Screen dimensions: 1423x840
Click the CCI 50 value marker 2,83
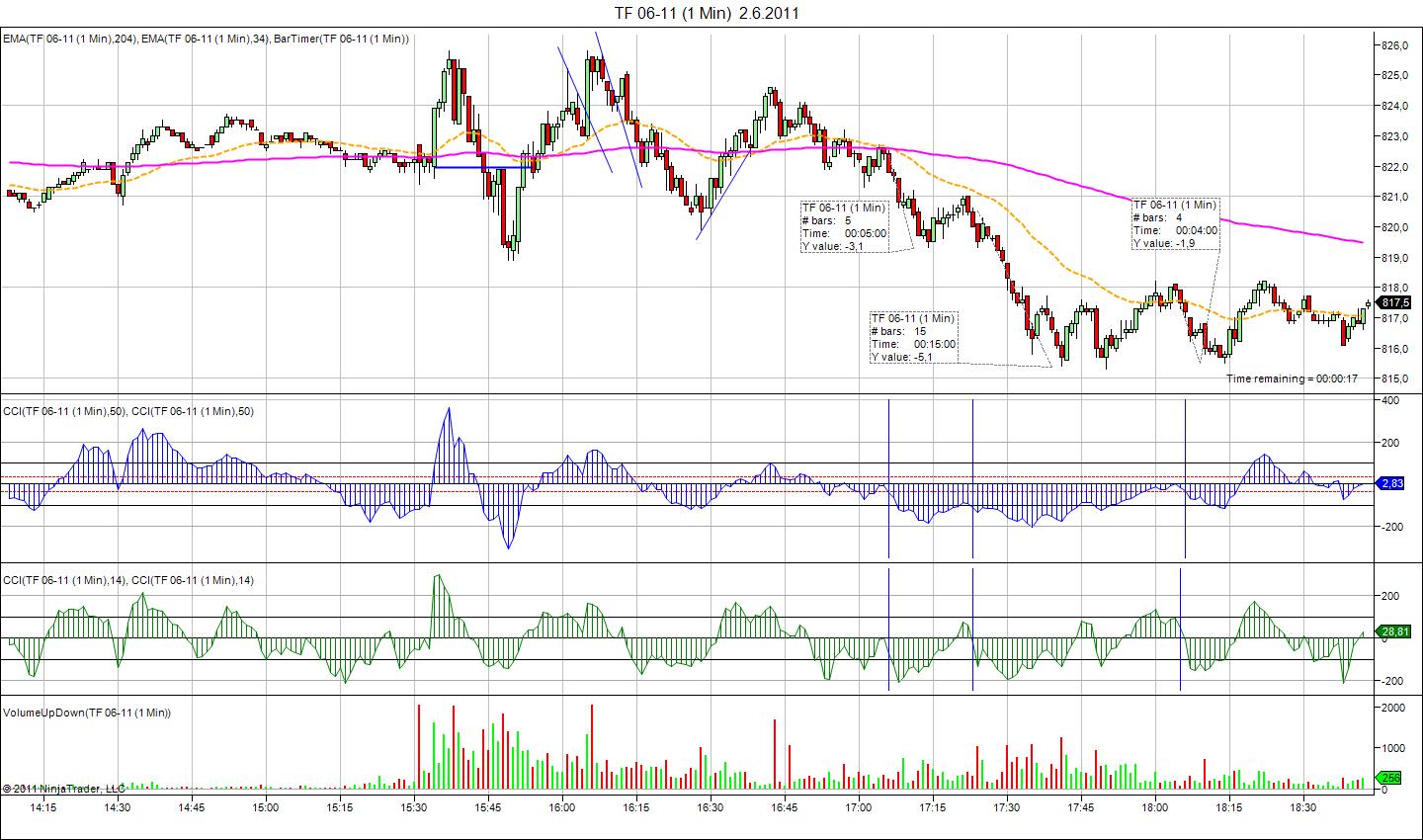pos(1392,483)
